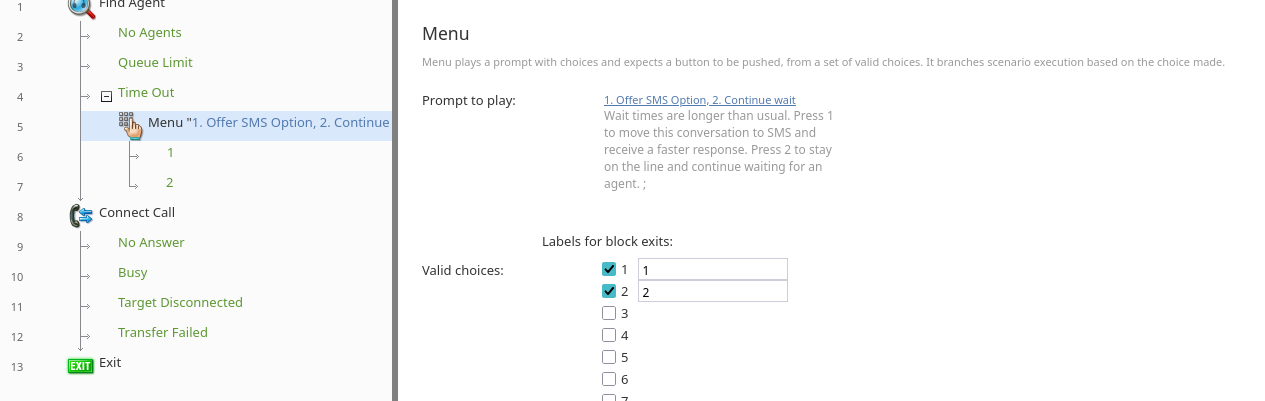The width and height of the screenshot is (1265, 401).
Task: Select the Queue Limit exit branch
Action: (155, 63)
